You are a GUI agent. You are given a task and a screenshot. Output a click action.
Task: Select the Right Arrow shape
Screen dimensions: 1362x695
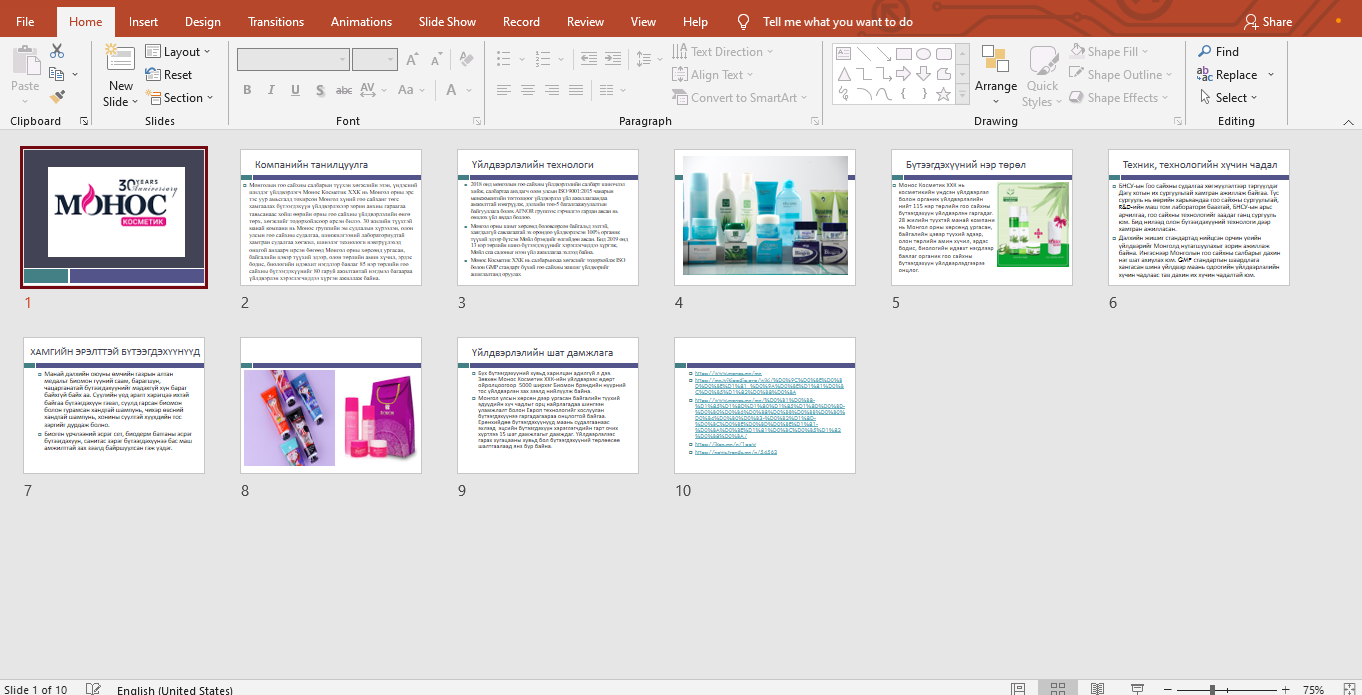pyautogui.click(x=903, y=74)
